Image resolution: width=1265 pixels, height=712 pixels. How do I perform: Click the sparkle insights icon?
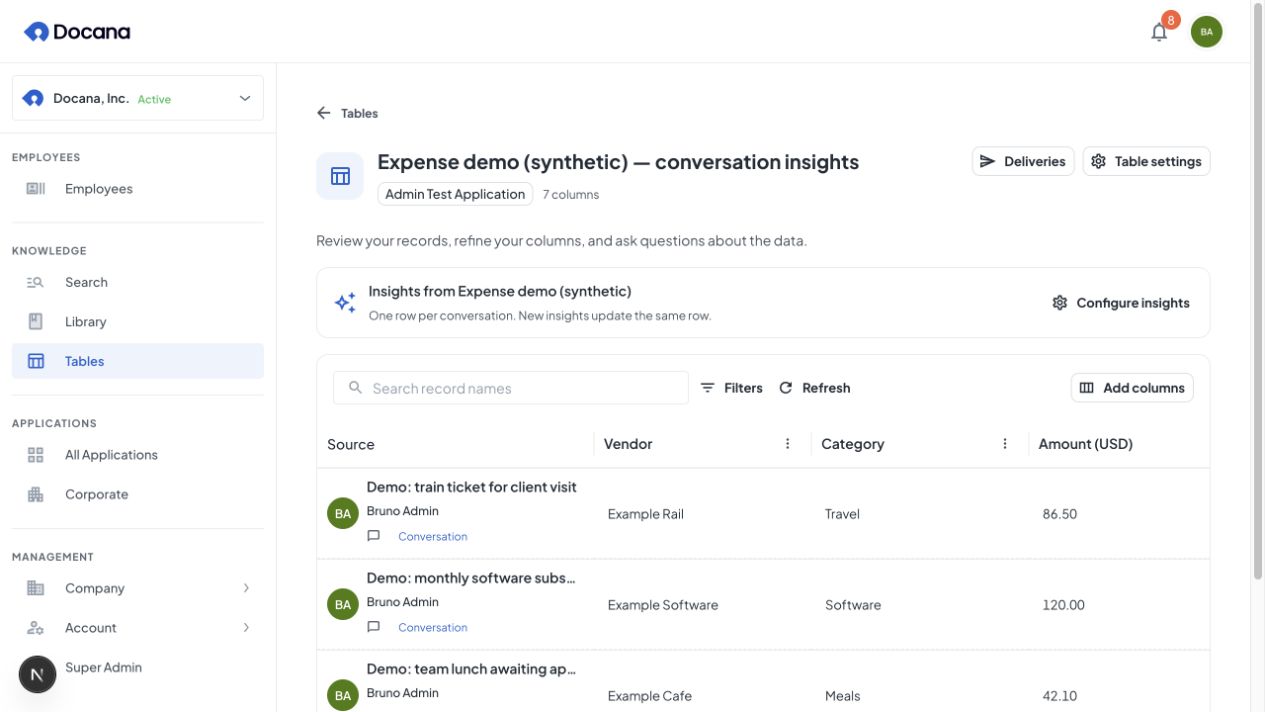(345, 303)
